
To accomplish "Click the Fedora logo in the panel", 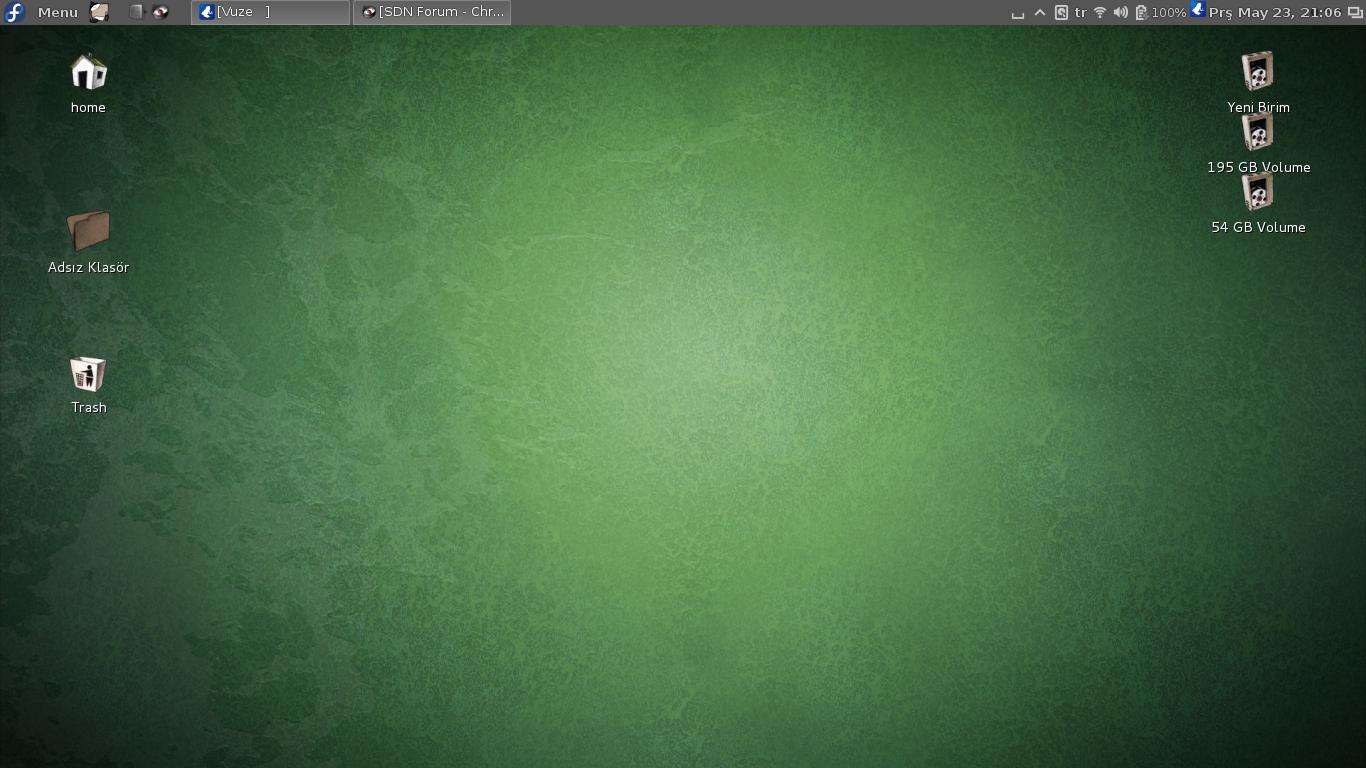I will click(x=14, y=12).
